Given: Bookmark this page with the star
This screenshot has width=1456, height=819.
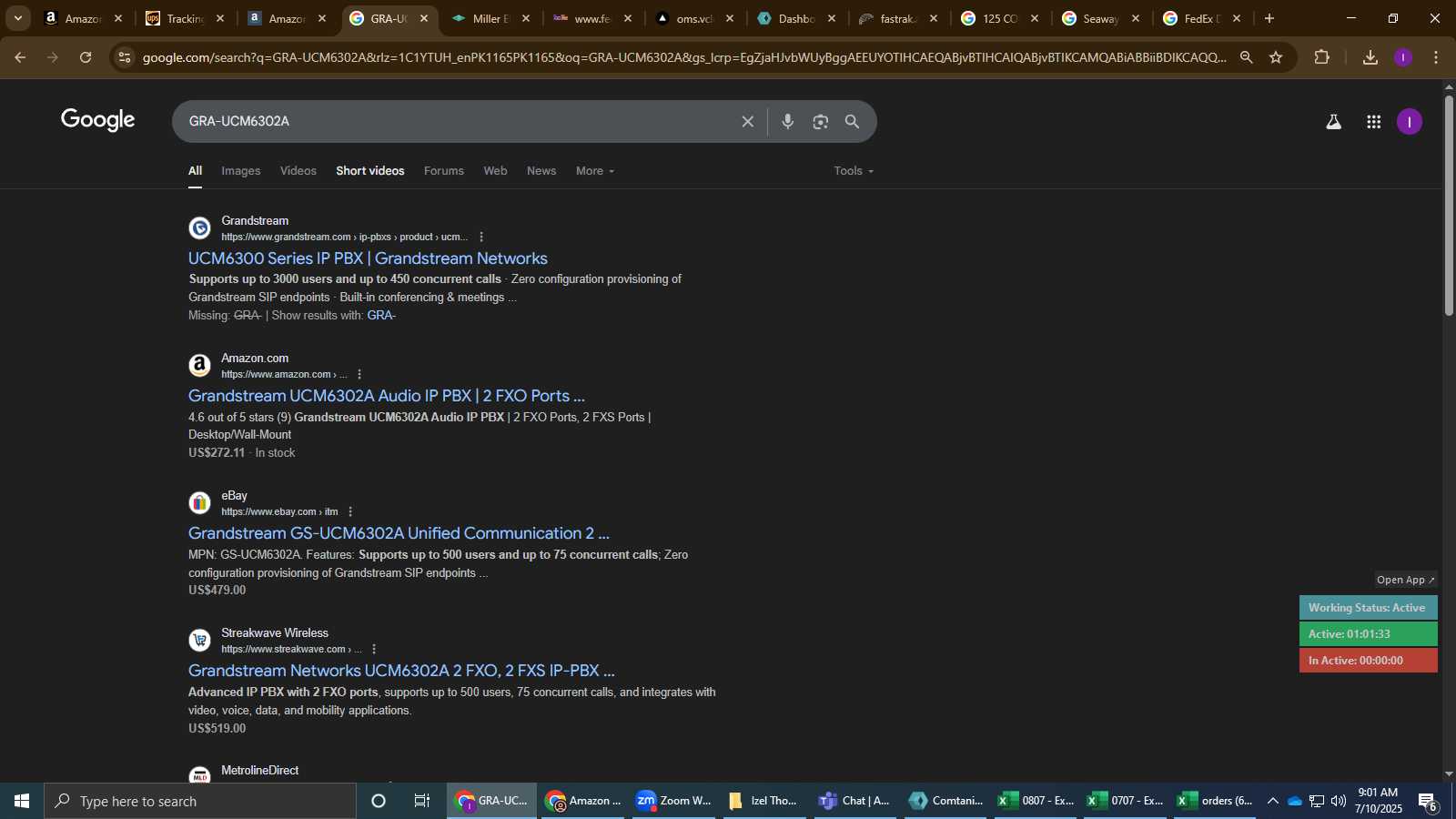Looking at the screenshot, I should (1276, 57).
